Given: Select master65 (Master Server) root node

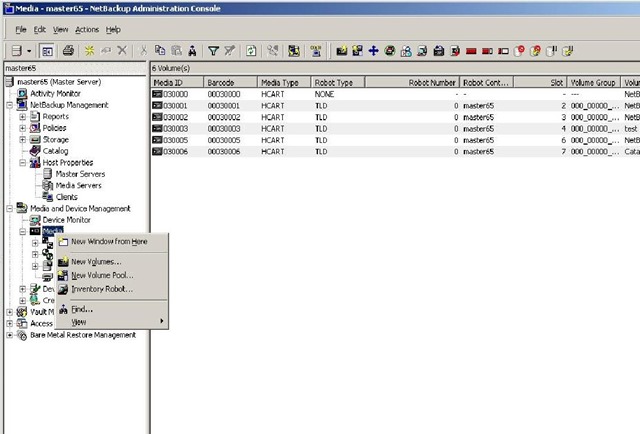Looking at the screenshot, I should click(59, 82).
